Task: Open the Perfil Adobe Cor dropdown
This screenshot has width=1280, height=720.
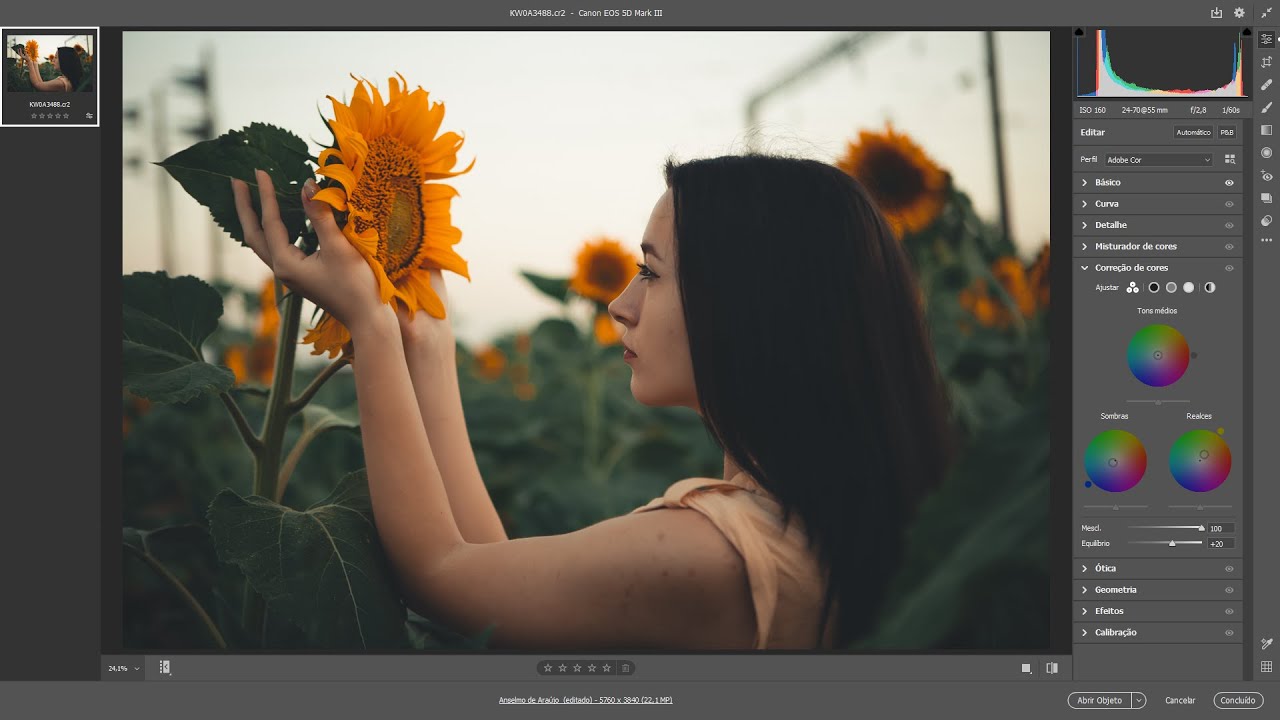Action: click(1158, 160)
